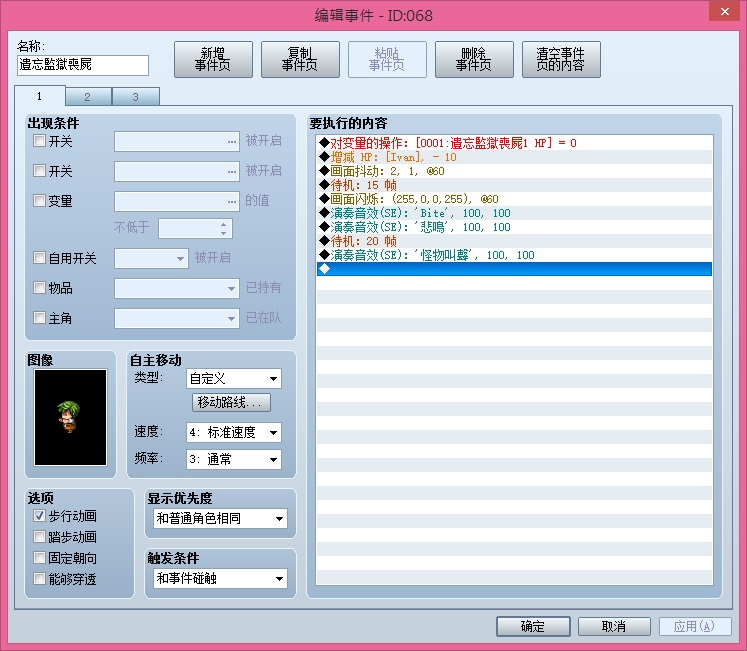
Task: Select the 增减 HP: [Ivan] command line
Action: click(515, 157)
